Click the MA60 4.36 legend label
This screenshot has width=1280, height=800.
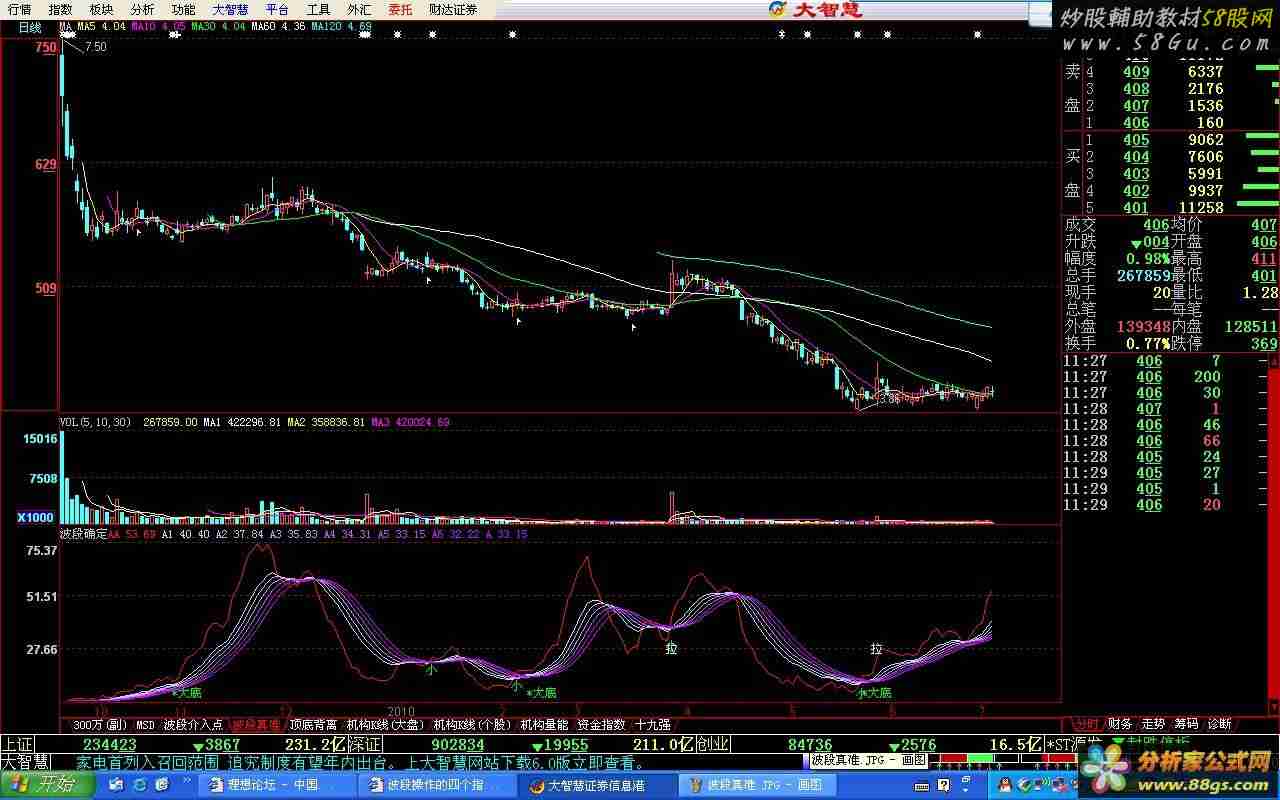[x=279, y=26]
